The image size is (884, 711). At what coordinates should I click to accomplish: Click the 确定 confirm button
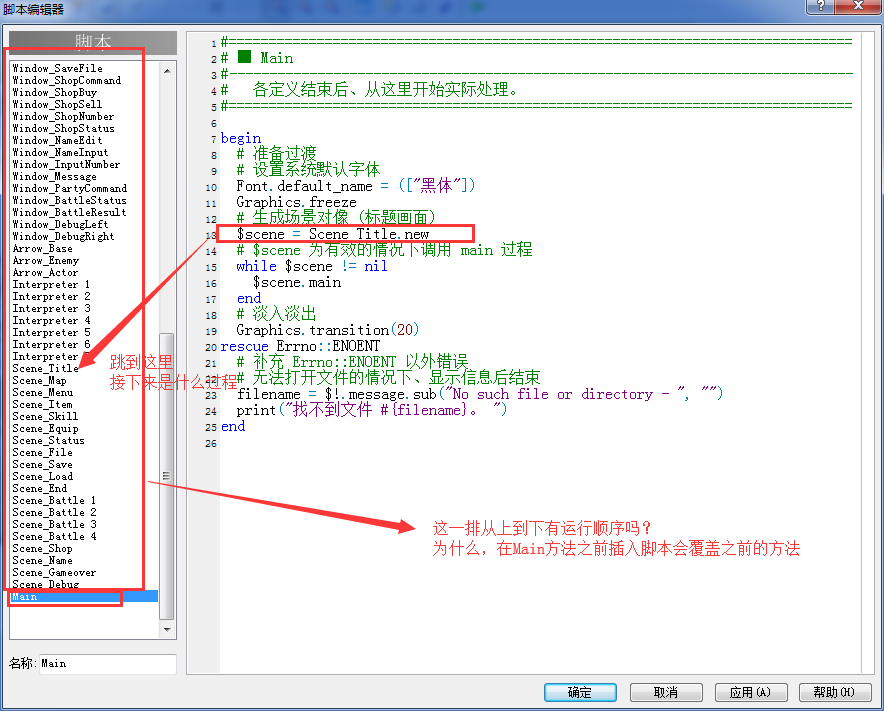580,692
